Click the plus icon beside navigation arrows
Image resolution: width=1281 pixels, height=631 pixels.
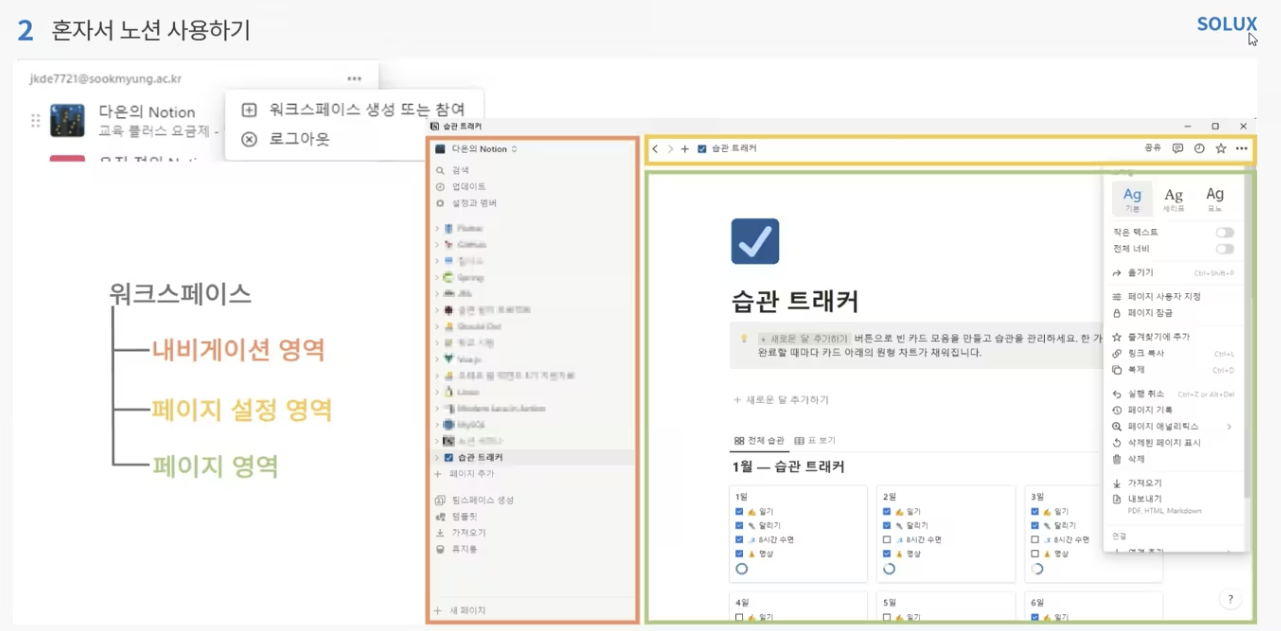click(685, 149)
